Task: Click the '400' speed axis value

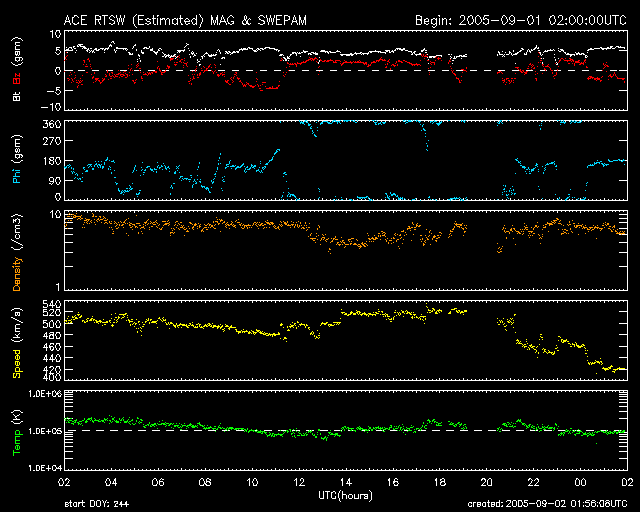Action: click(x=52, y=376)
